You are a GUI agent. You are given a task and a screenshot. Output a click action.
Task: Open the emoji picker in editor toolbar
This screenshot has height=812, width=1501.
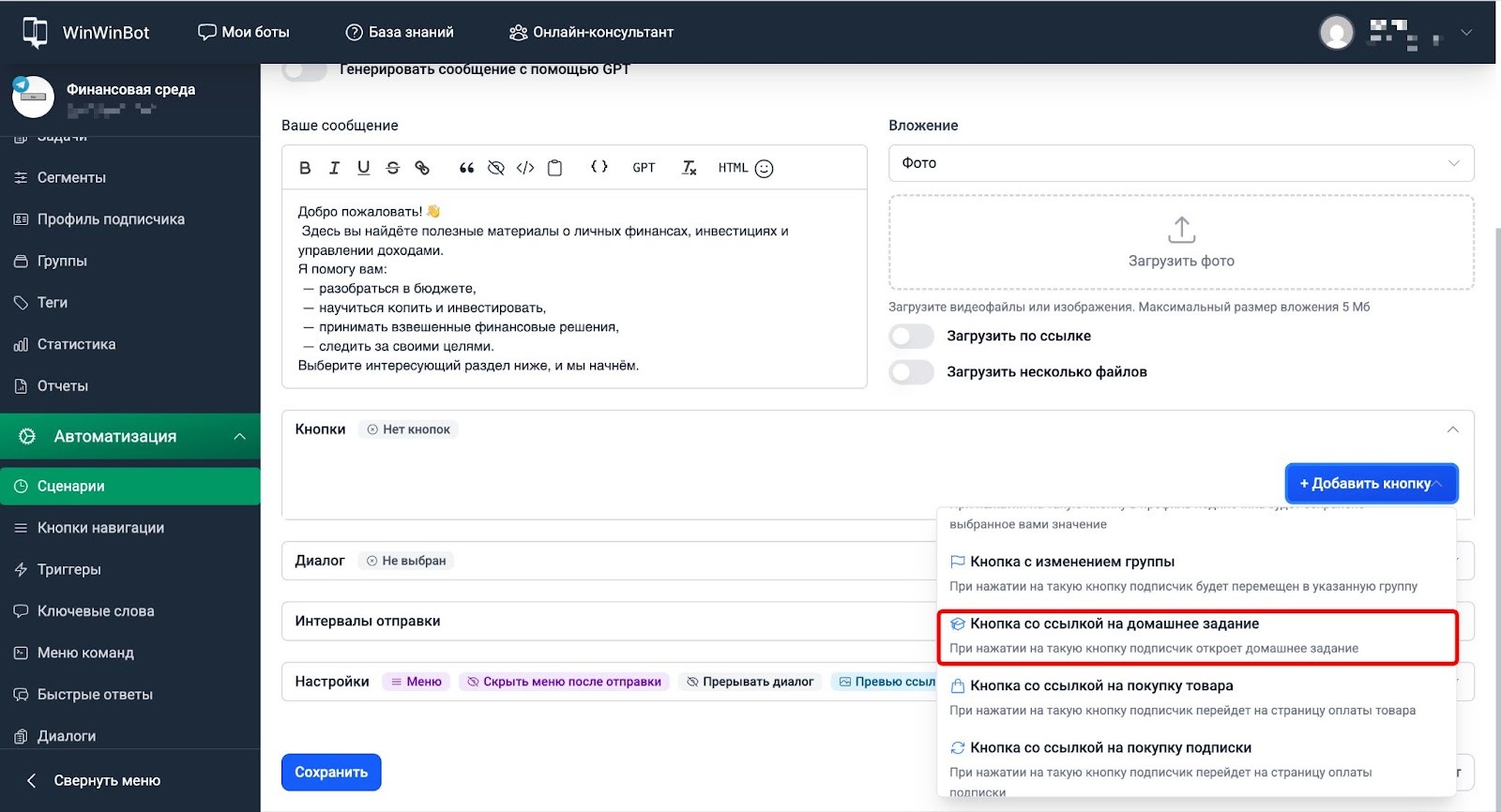(x=765, y=169)
